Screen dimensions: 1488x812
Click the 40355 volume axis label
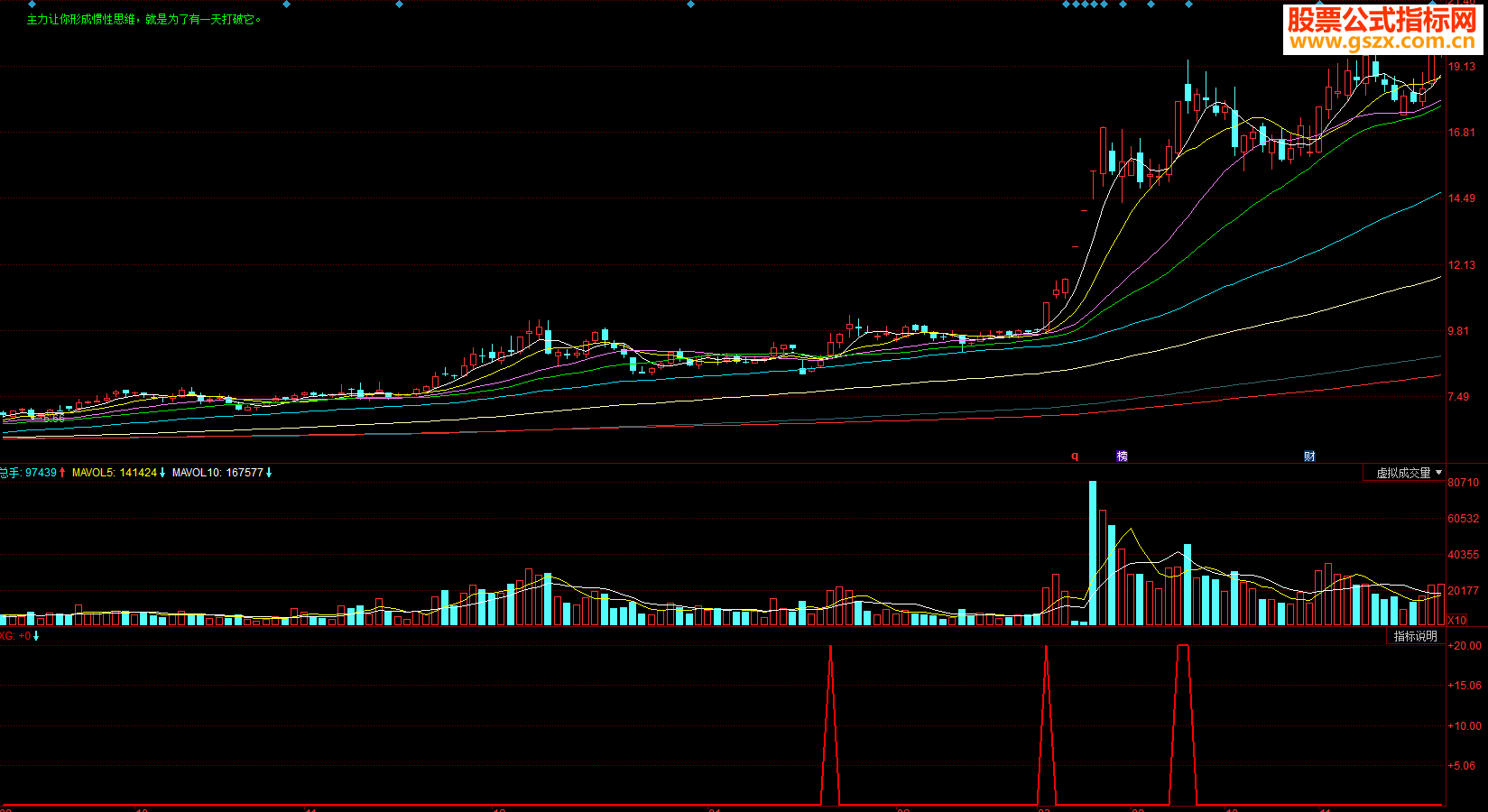(1464, 555)
